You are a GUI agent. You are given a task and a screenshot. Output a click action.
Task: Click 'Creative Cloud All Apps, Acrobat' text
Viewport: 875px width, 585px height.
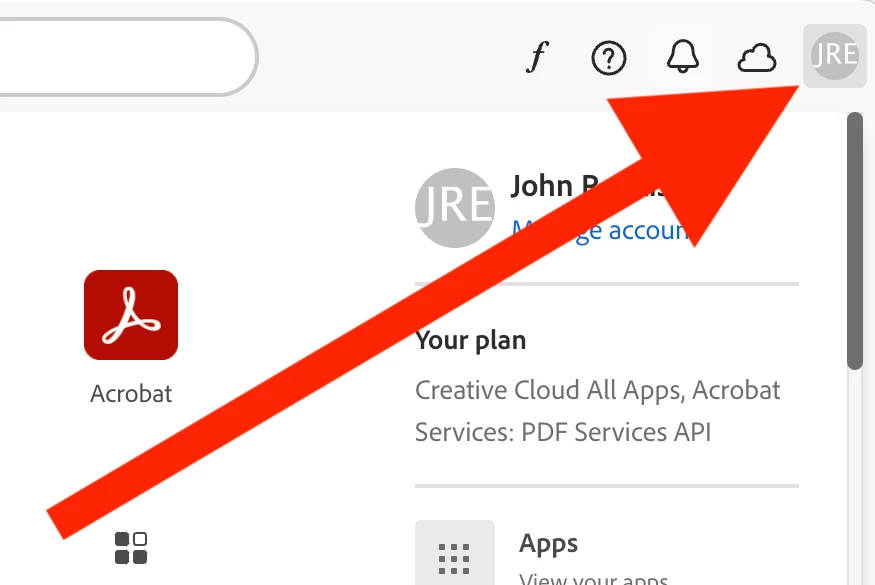(598, 390)
